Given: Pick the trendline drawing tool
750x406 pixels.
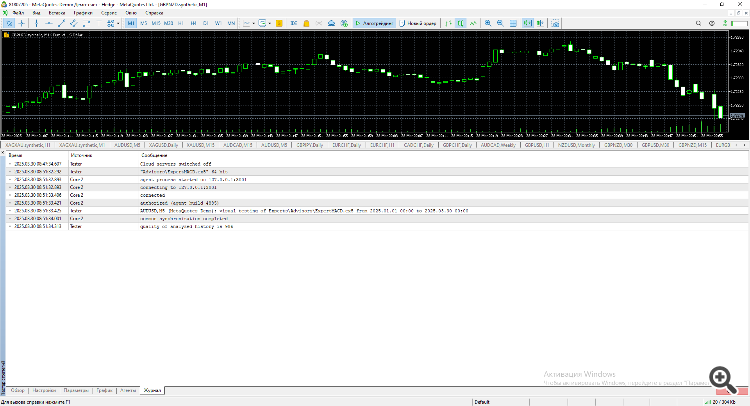Looking at the screenshot, I should (60, 21).
